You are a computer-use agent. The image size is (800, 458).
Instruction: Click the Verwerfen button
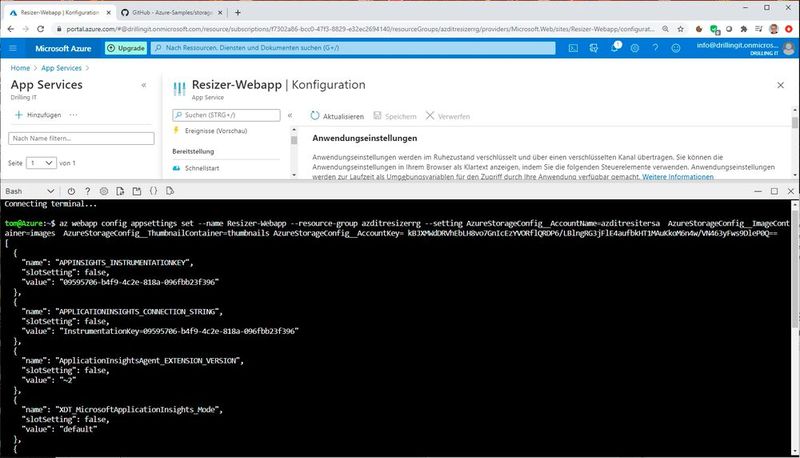pyautogui.click(x=448, y=116)
